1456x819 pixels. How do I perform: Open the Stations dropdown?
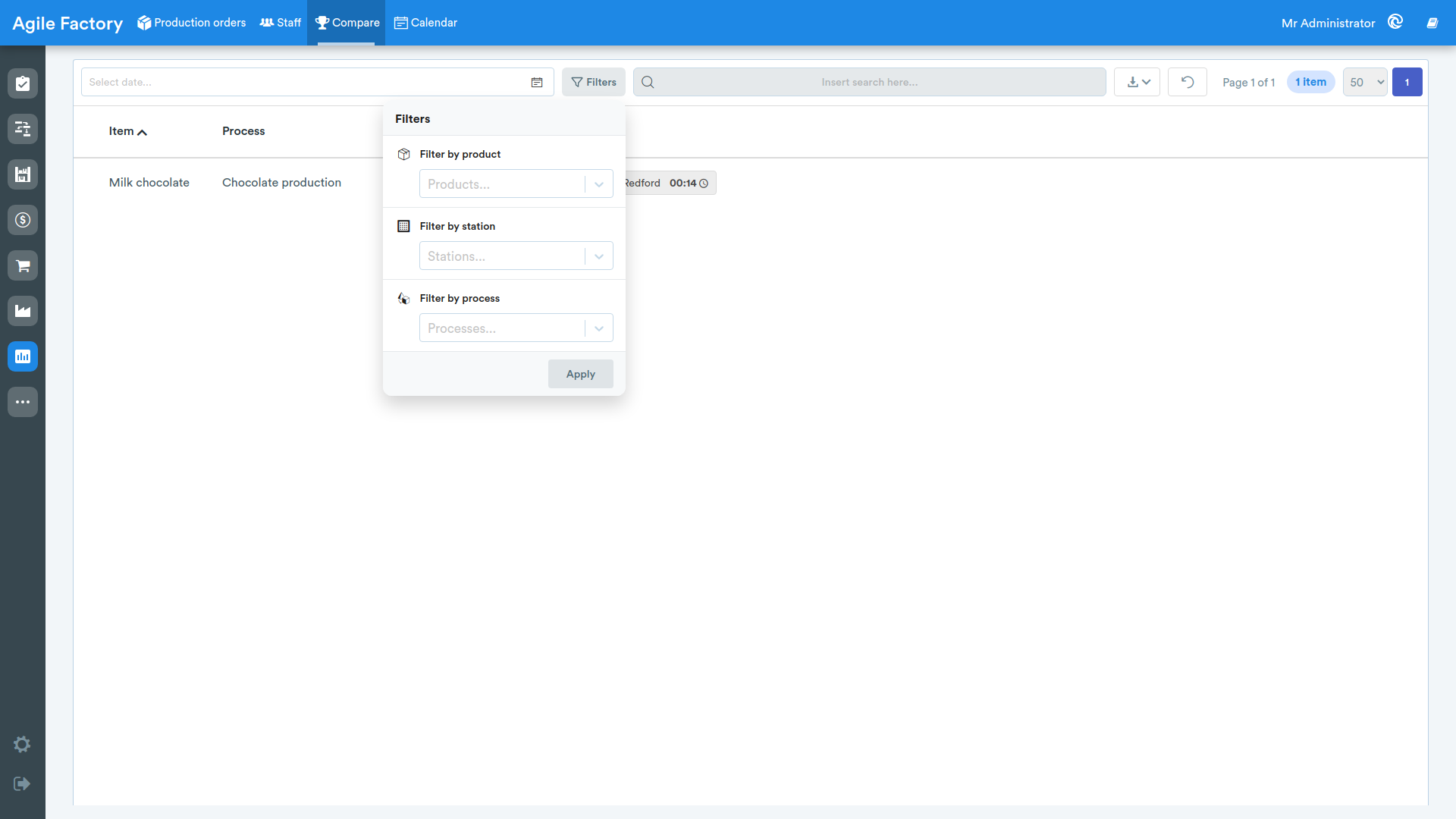pyautogui.click(x=516, y=256)
